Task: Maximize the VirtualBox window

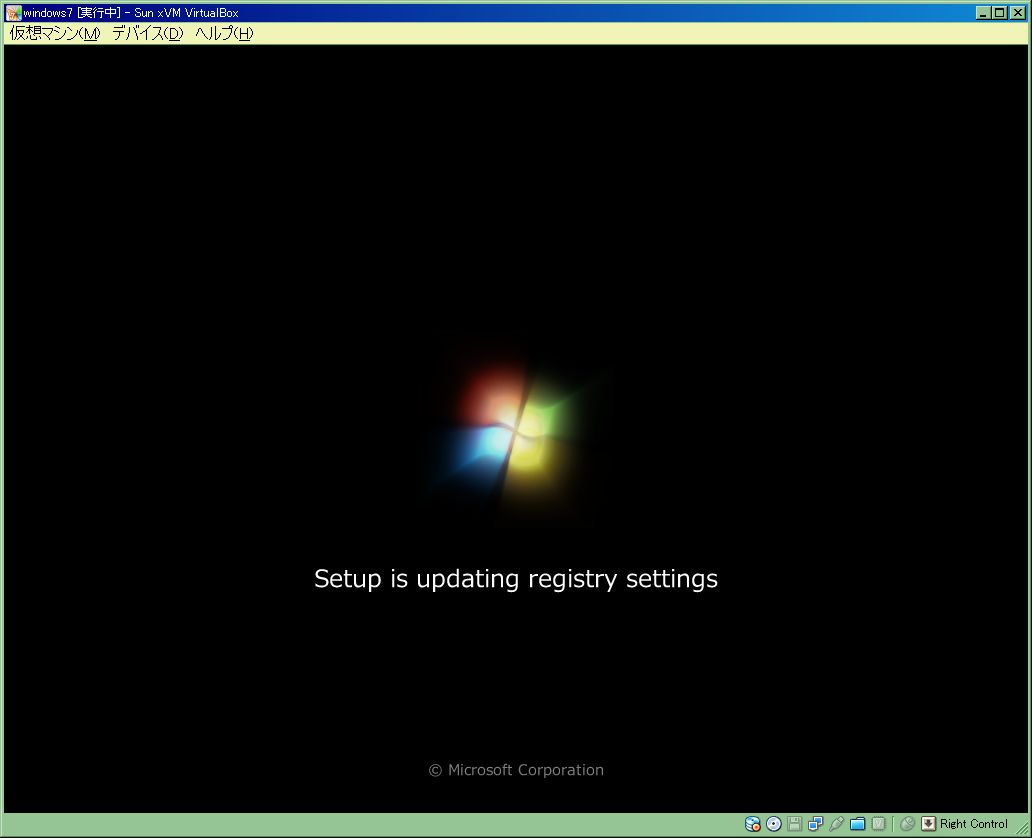Action: (999, 13)
